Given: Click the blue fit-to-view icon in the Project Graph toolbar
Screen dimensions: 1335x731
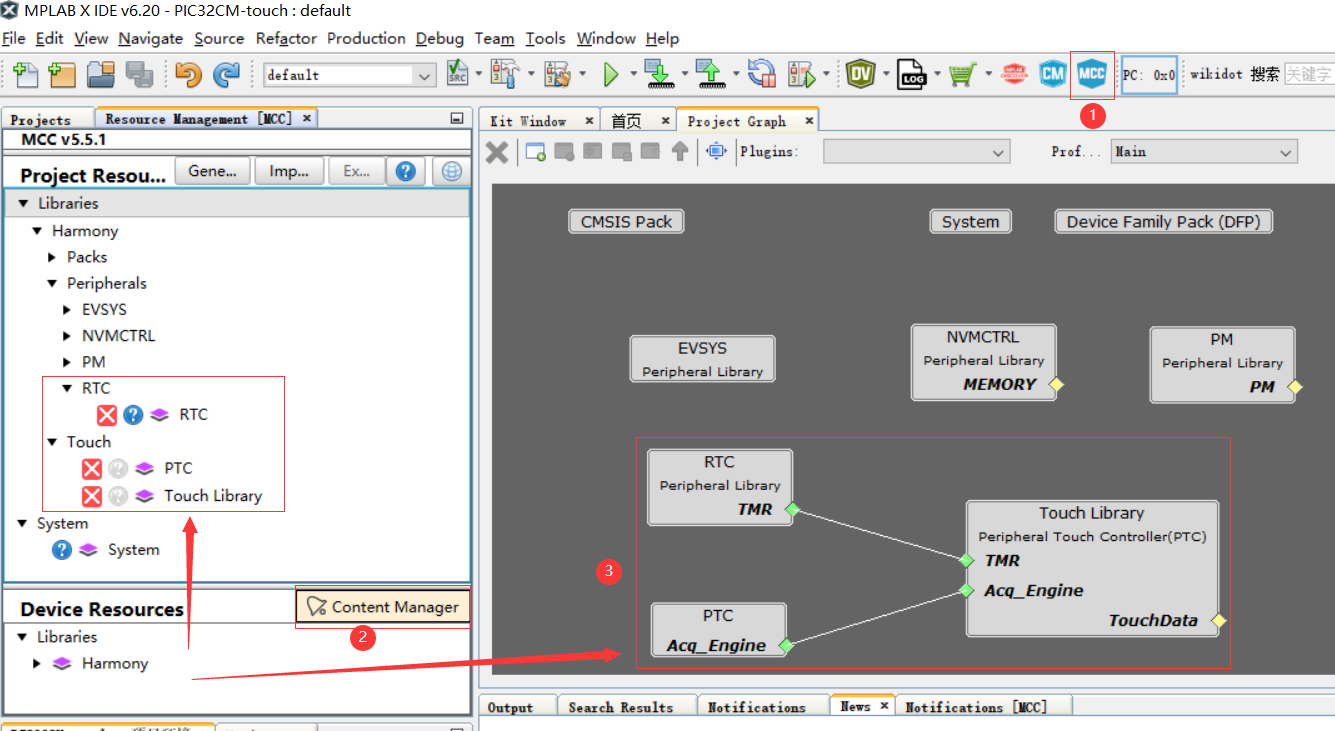Looking at the screenshot, I should point(716,152).
